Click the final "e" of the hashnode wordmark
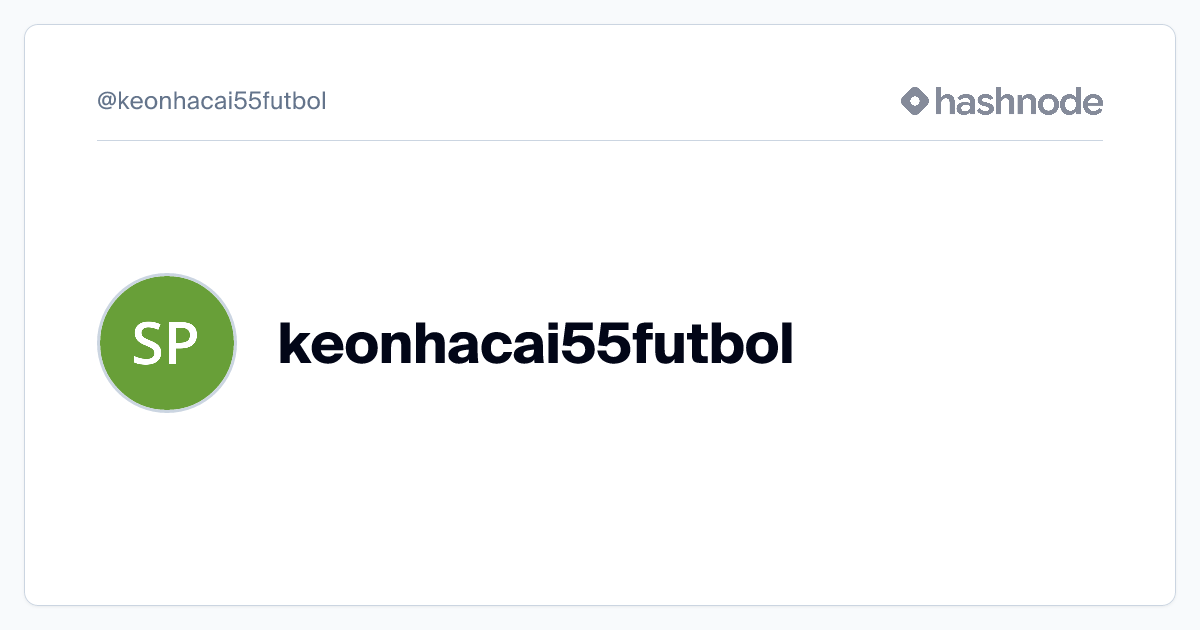This screenshot has width=1200, height=630. [x=1092, y=103]
